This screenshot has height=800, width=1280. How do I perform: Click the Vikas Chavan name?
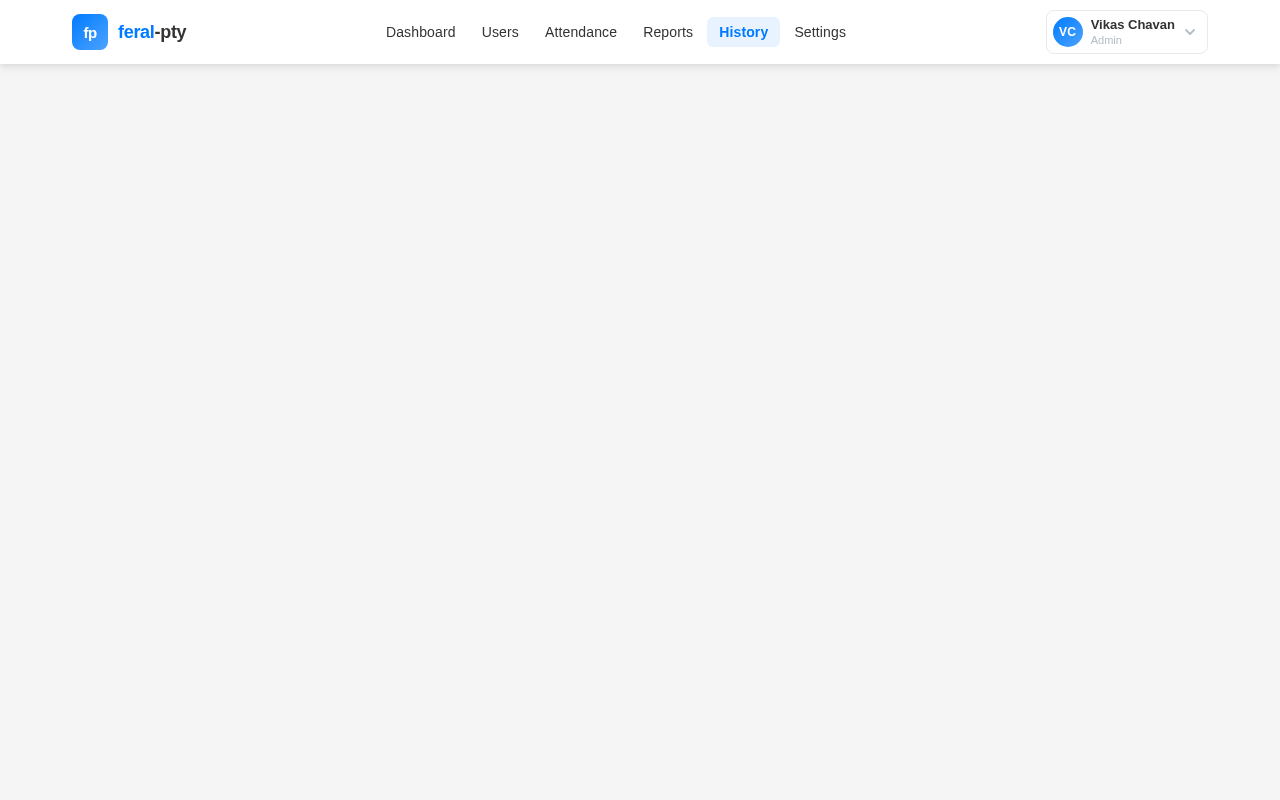pyautogui.click(x=1133, y=25)
